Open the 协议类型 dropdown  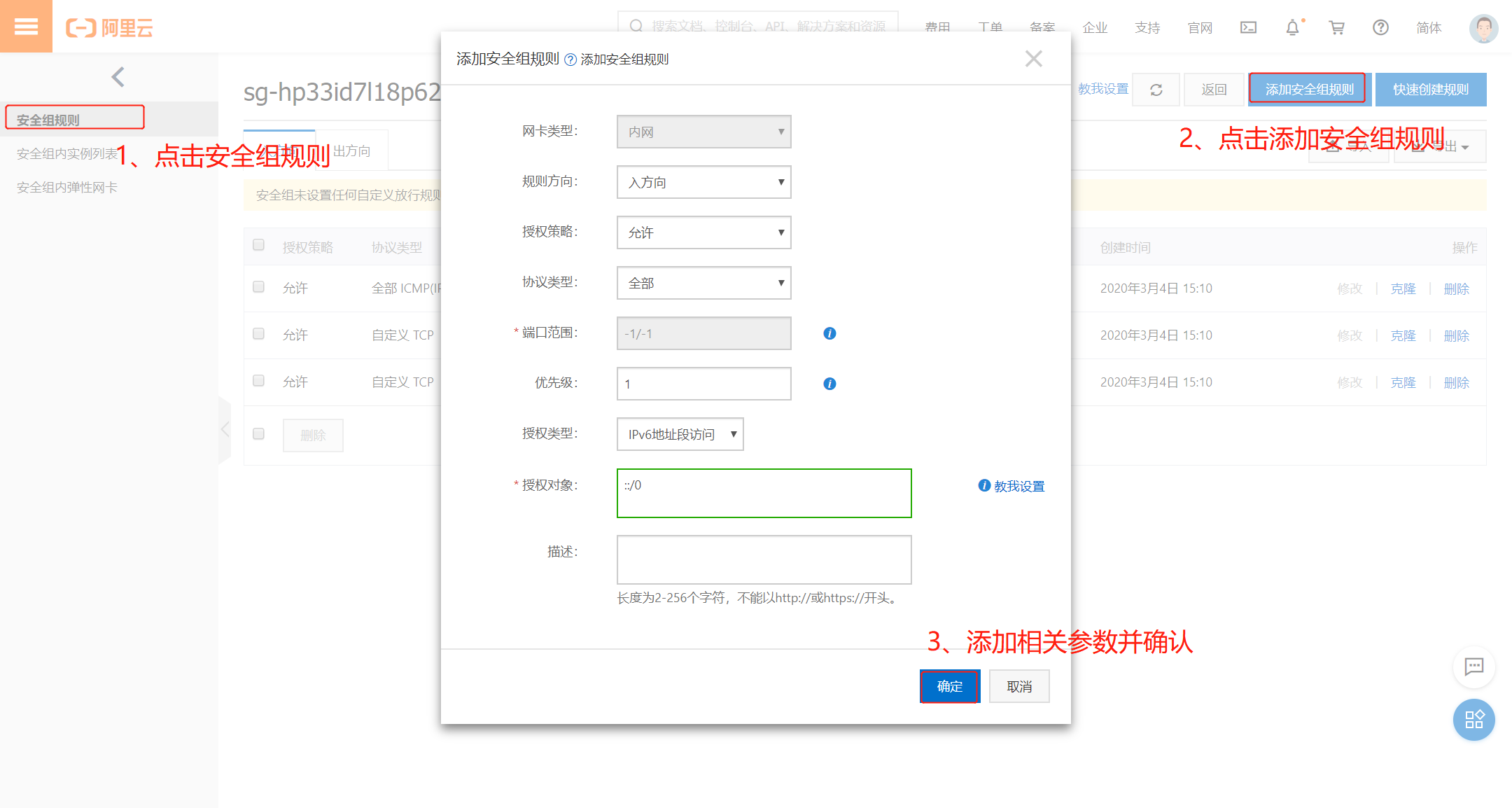[x=703, y=283]
